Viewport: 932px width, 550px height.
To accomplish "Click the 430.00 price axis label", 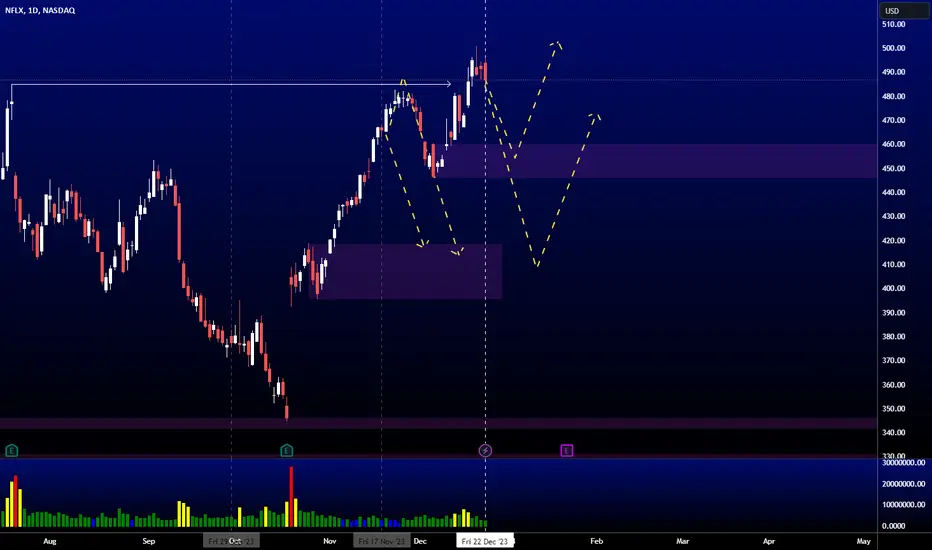I will 893,216.
